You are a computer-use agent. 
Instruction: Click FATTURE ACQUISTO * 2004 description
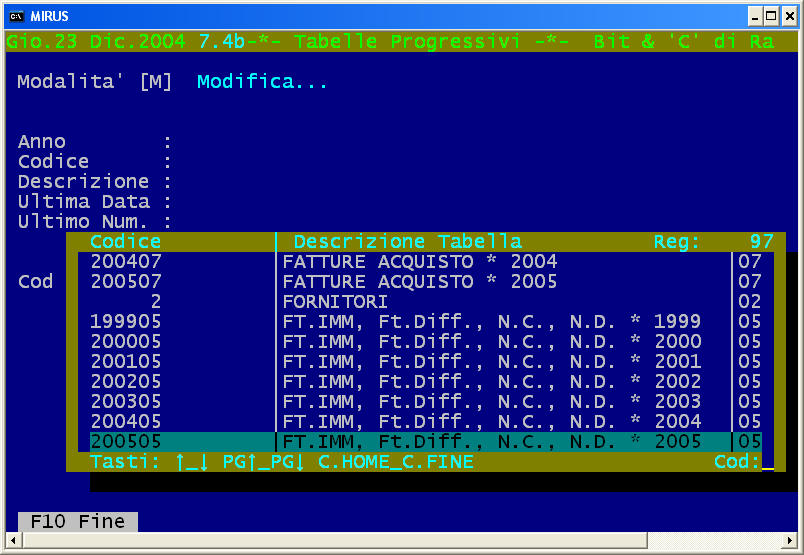tap(419, 262)
